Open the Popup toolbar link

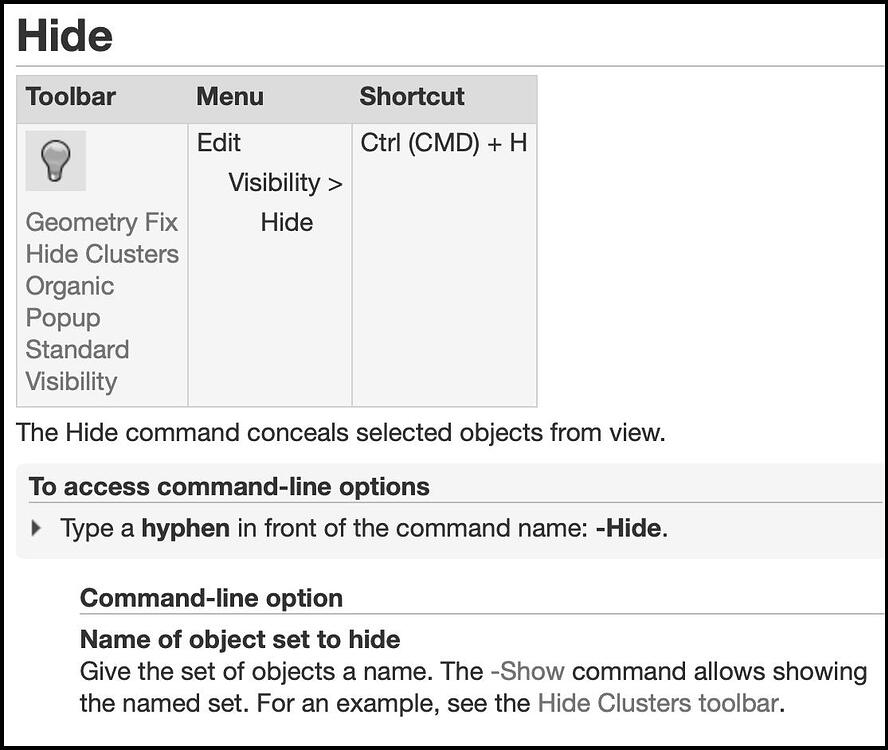point(63,318)
